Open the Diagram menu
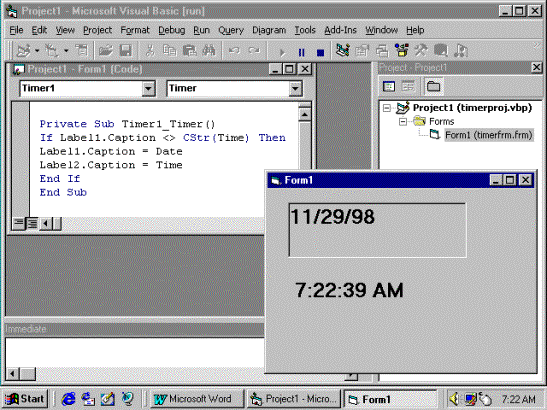Screen dimensions: 547x410 tap(269, 30)
